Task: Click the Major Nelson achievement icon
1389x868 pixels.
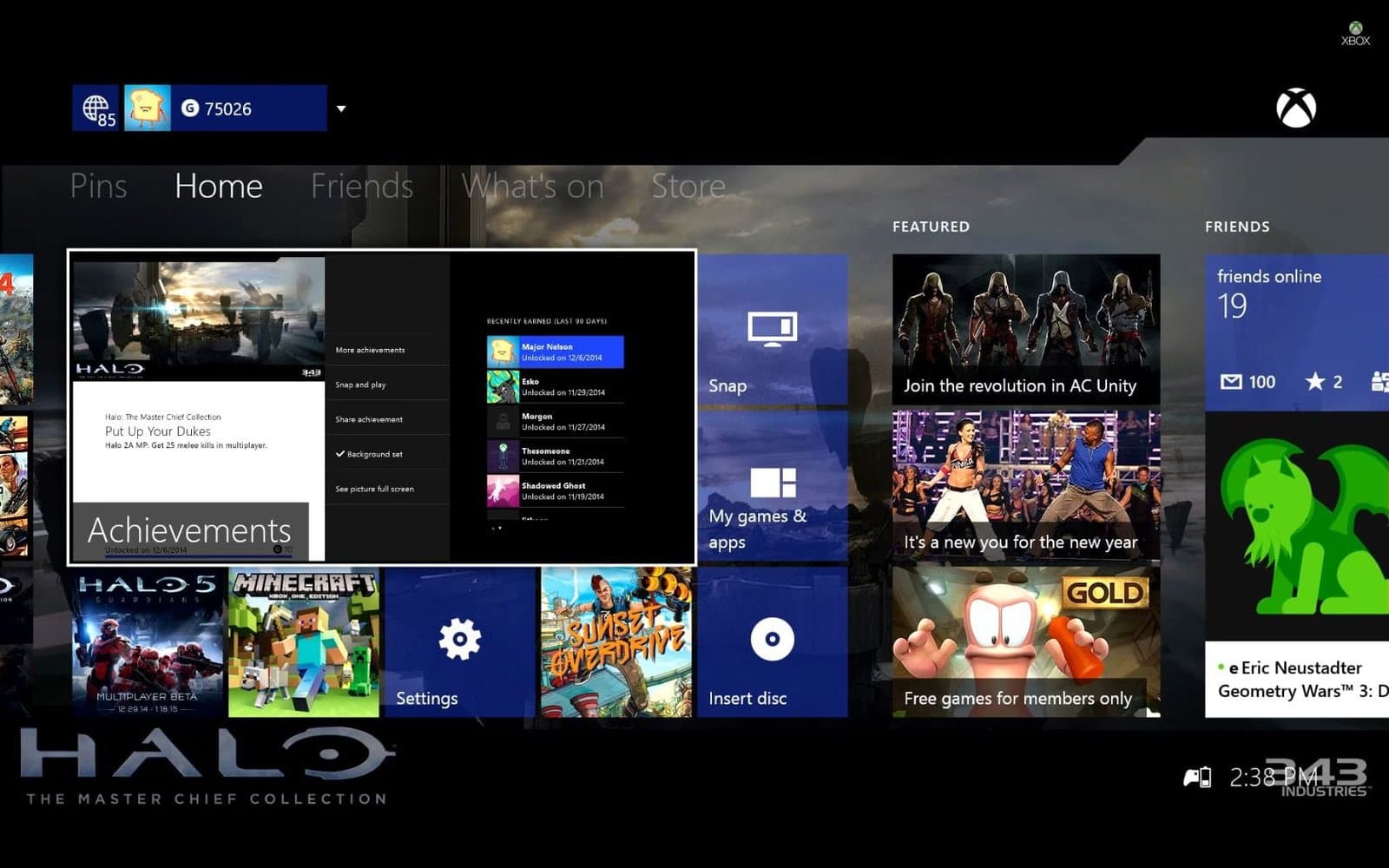Action: coord(503,352)
